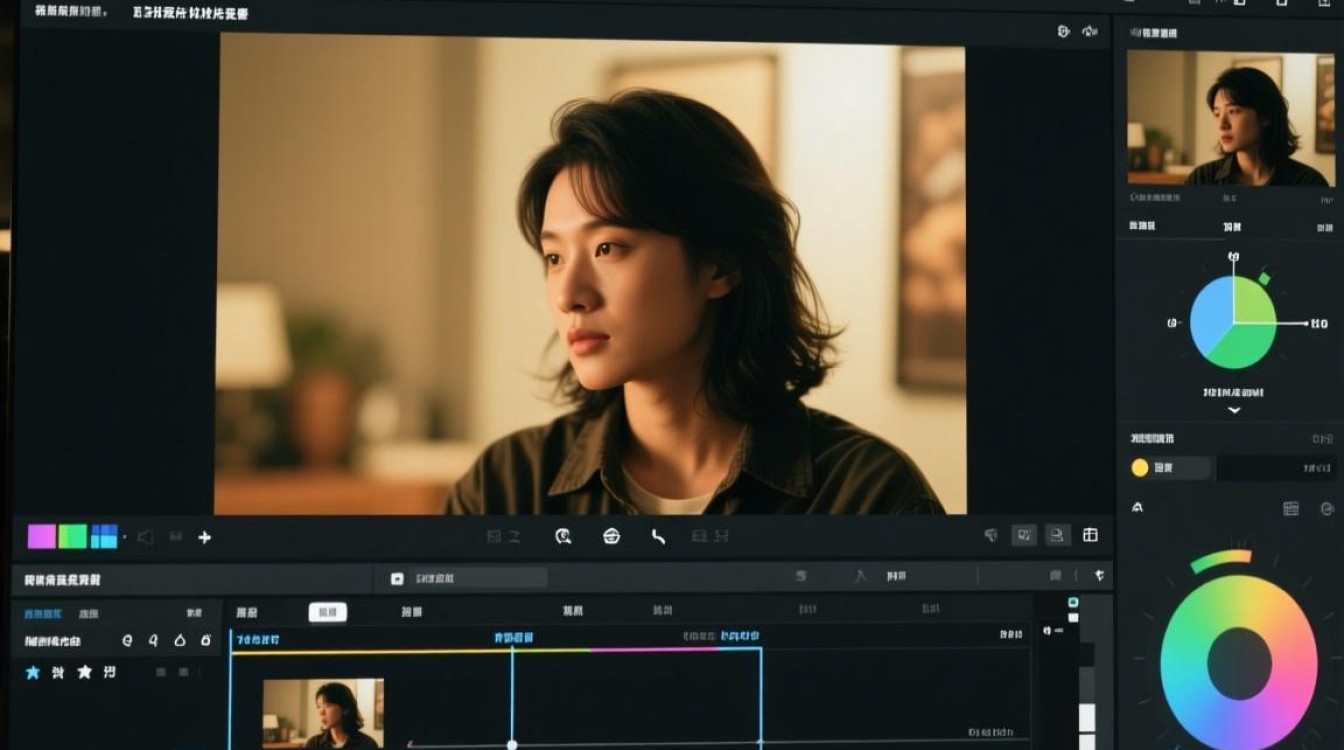The width and height of the screenshot is (1344, 750).
Task: Collapse the color wheel section via the down chevron
Action: 1234,409
